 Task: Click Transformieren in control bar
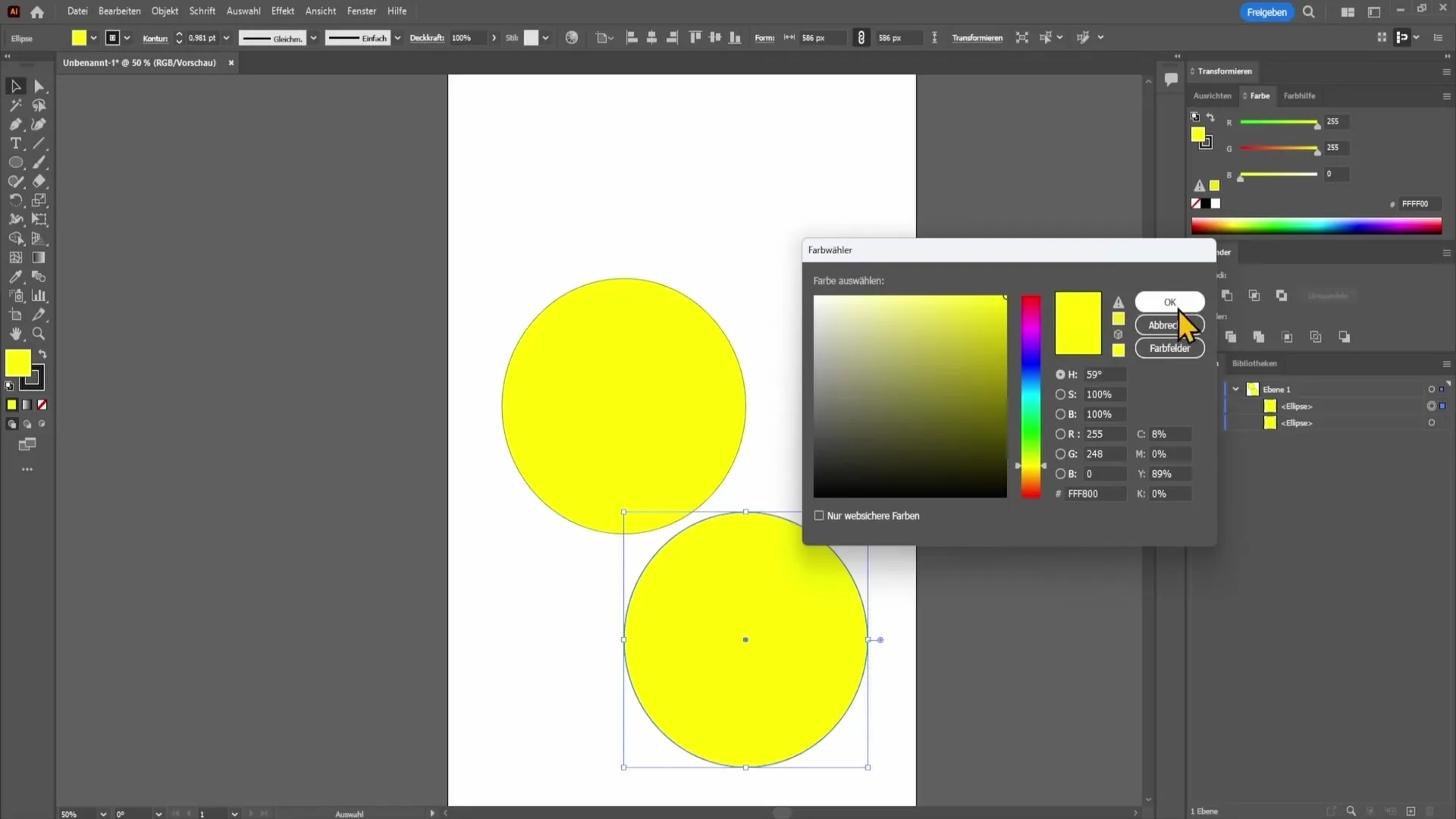tap(977, 38)
